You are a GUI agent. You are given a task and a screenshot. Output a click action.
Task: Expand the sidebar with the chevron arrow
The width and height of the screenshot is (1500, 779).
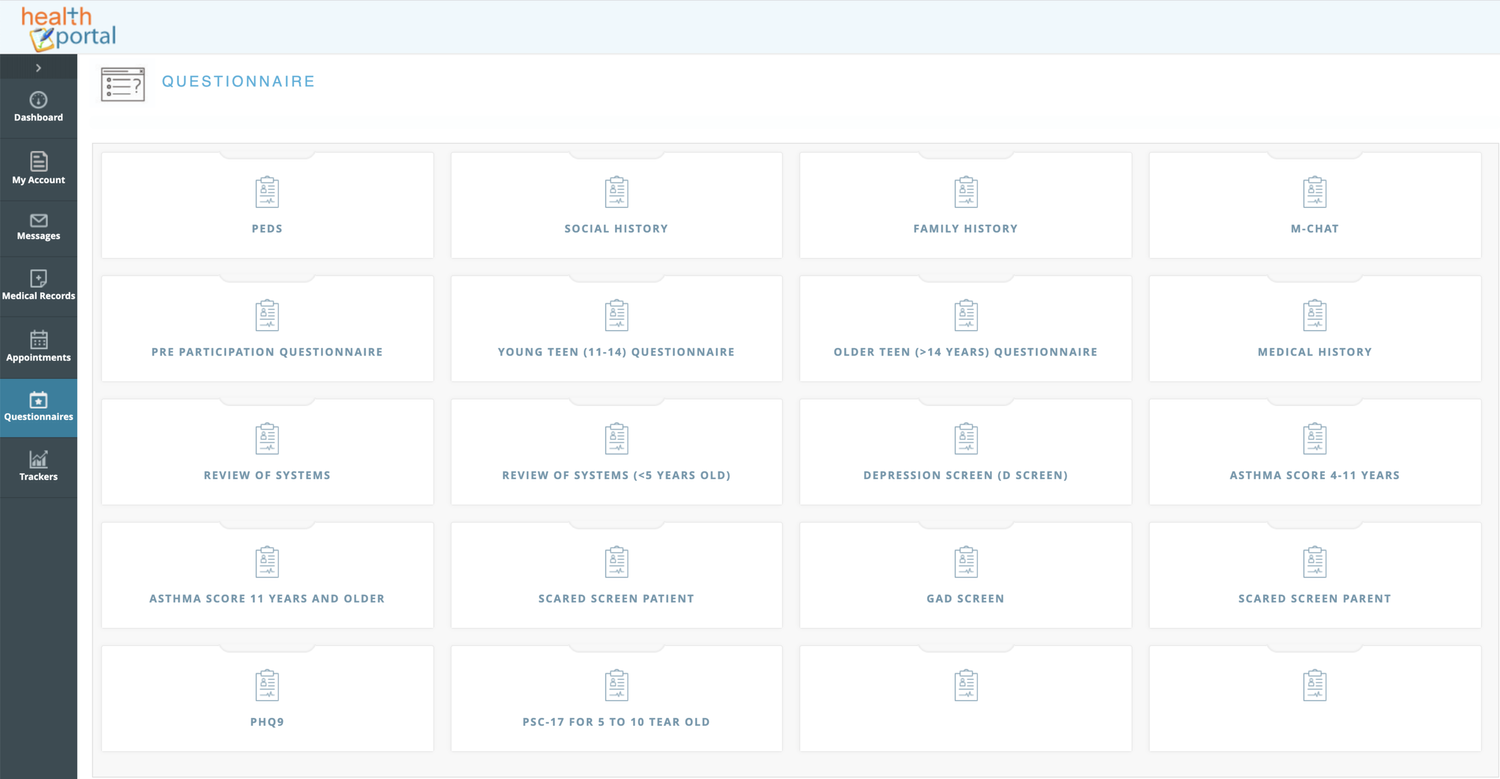(38, 68)
